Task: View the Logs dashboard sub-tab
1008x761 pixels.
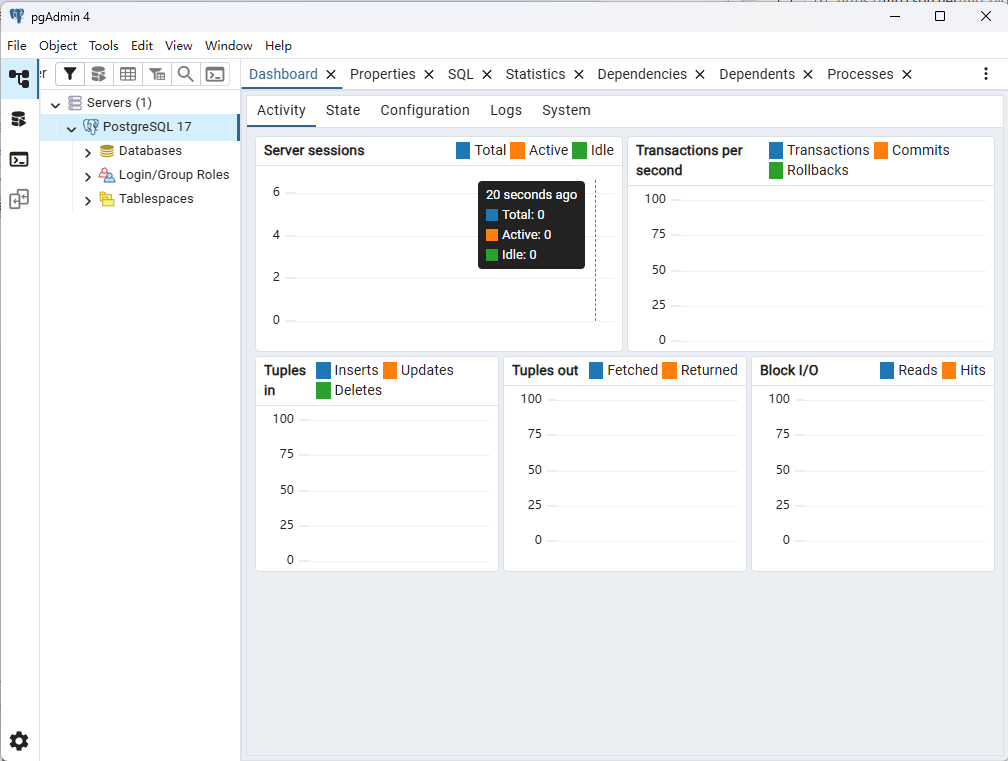Action: (x=506, y=110)
